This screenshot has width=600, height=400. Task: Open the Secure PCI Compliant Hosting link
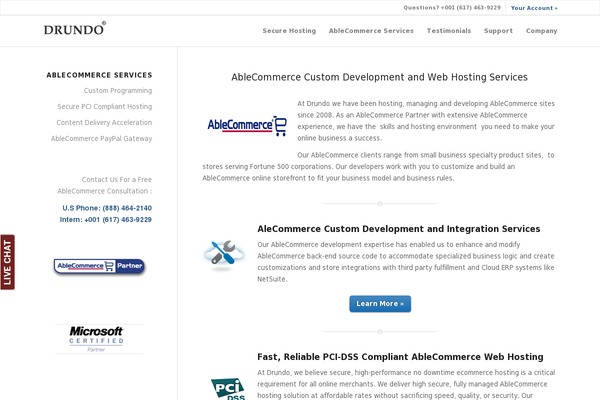pyautogui.click(x=104, y=106)
